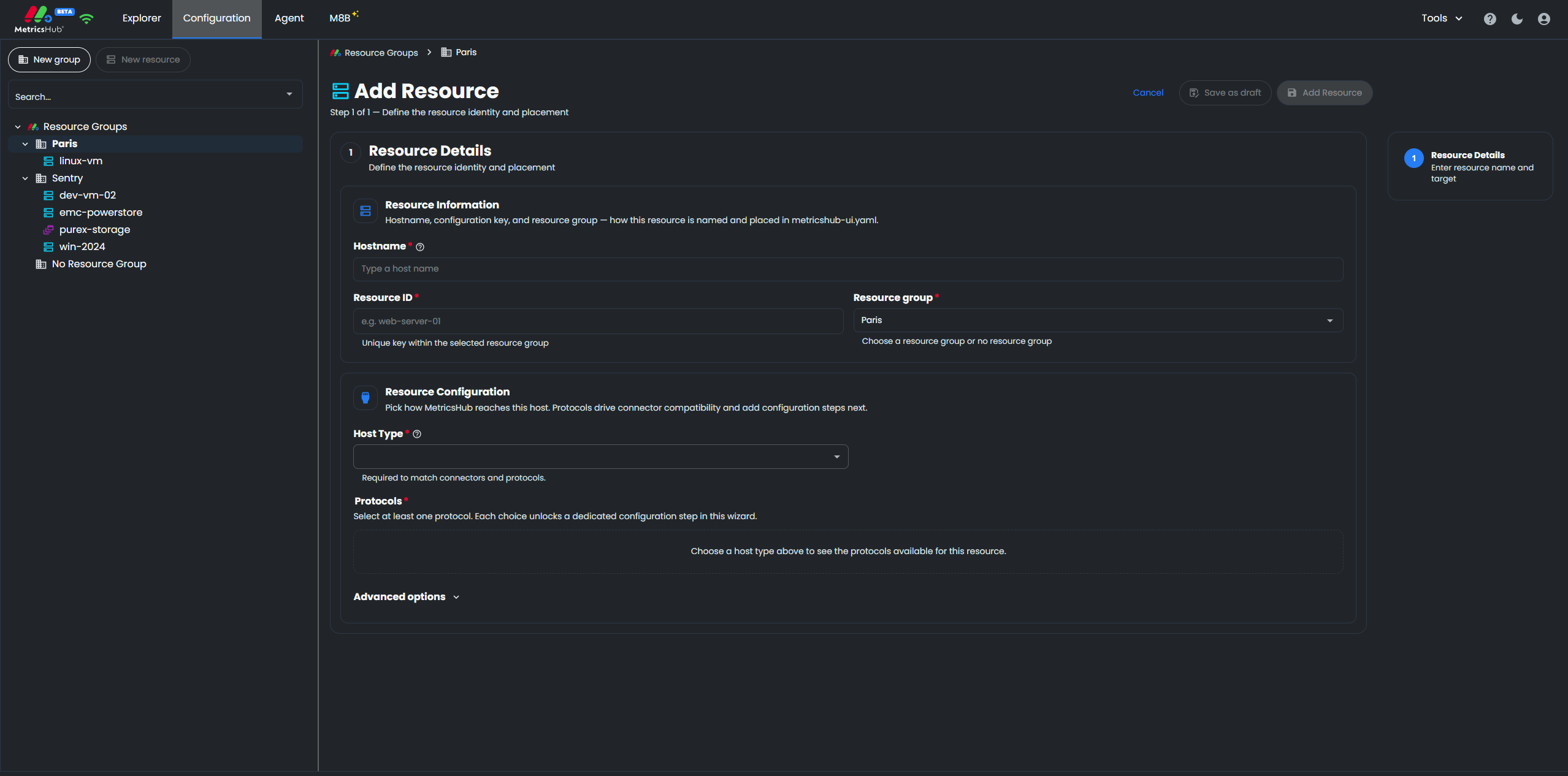Click the Host Type help info icon

coord(417,434)
